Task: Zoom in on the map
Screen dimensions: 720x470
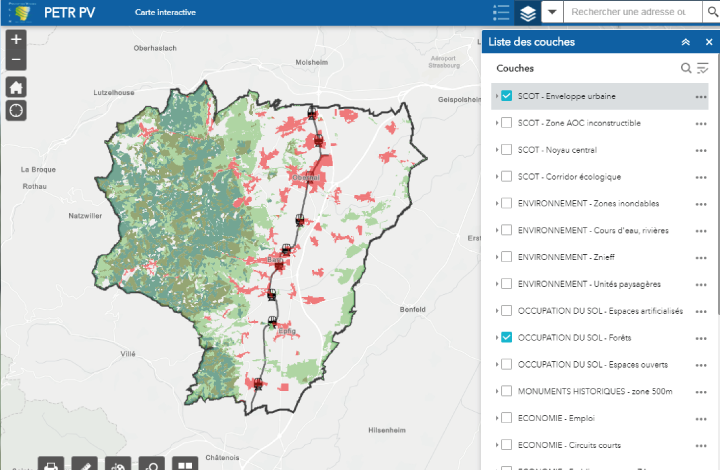Action: (16, 40)
